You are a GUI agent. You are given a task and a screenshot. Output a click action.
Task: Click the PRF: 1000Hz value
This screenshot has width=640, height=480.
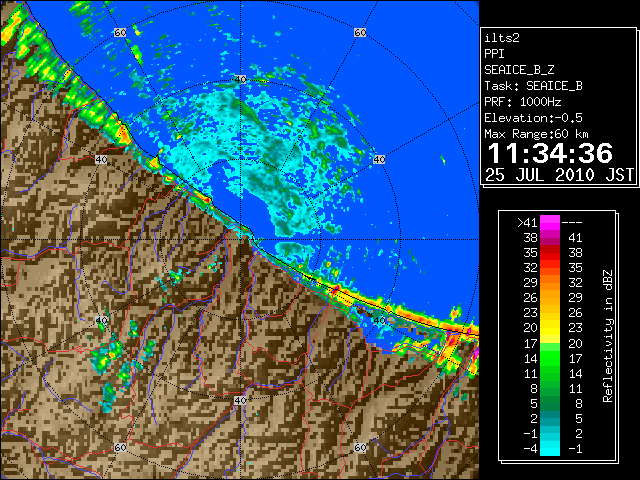[x=523, y=102]
